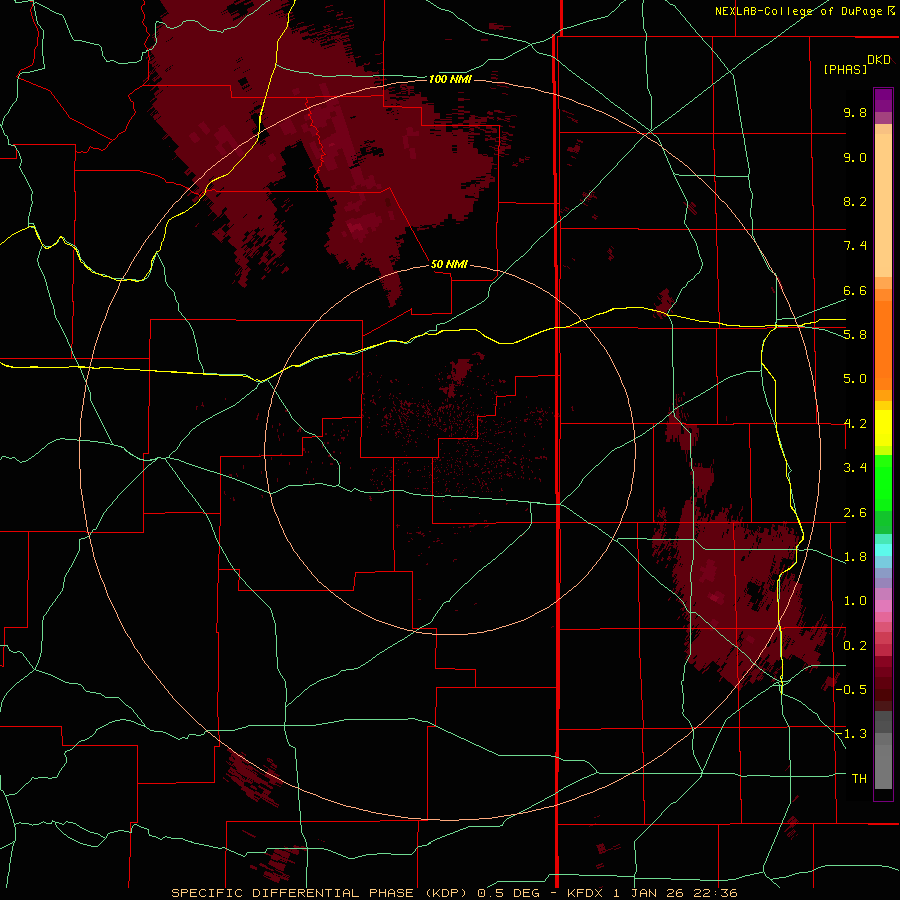The image size is (900, 900).
Task: Click the 0.2 scale value
Action: 855,646
